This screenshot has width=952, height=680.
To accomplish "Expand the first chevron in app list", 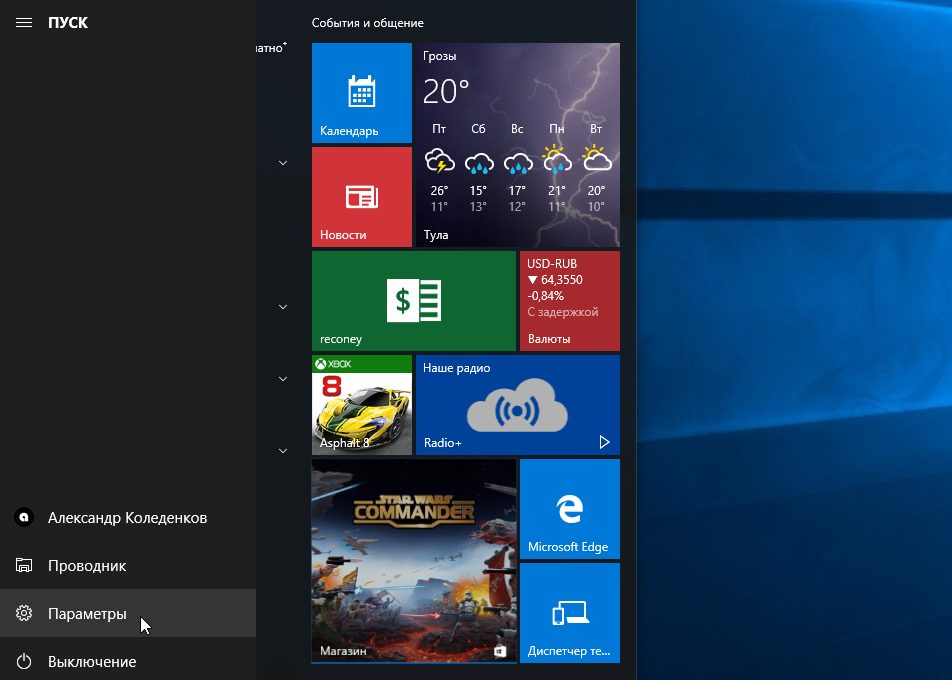I will (283, 162).
